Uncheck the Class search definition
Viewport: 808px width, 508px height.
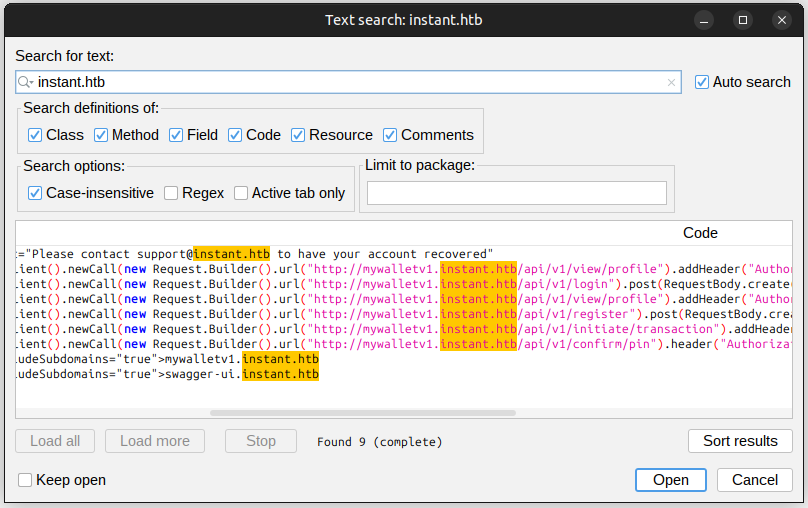point(35,135)
